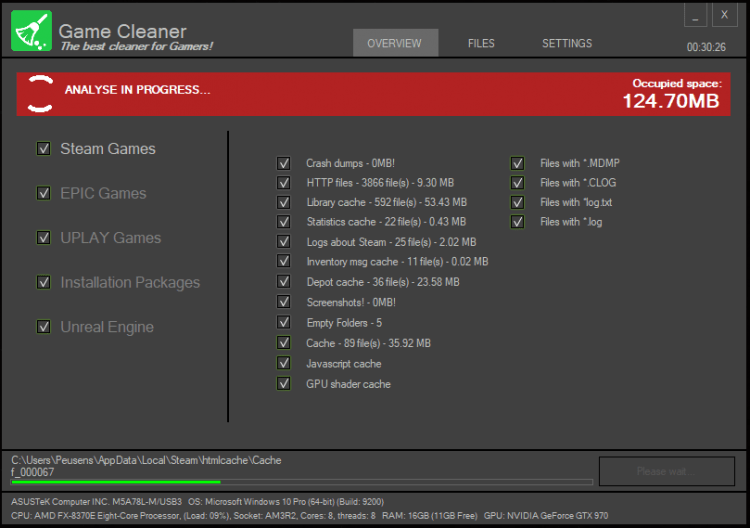Viewport: 750px width, 528px height.
Task: Click the Please wait button
Action: pos(664,471)
